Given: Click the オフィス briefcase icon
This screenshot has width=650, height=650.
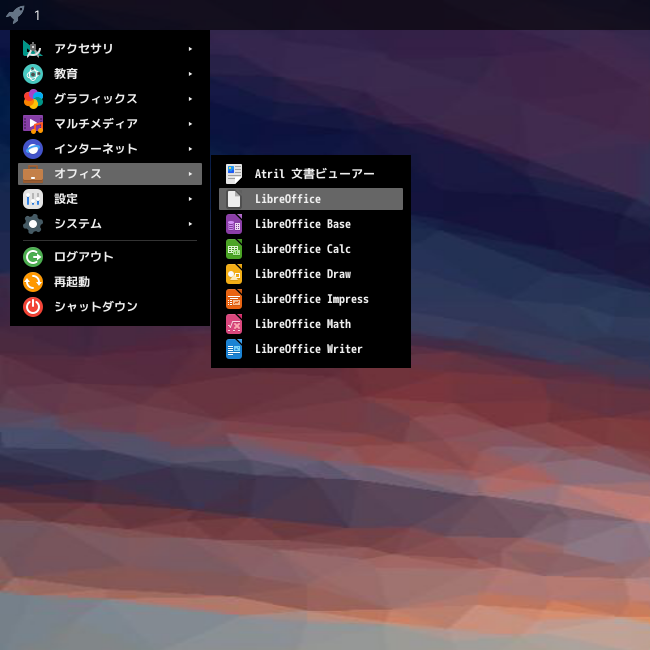Looking at the screenshot, I should coord(33,174).
